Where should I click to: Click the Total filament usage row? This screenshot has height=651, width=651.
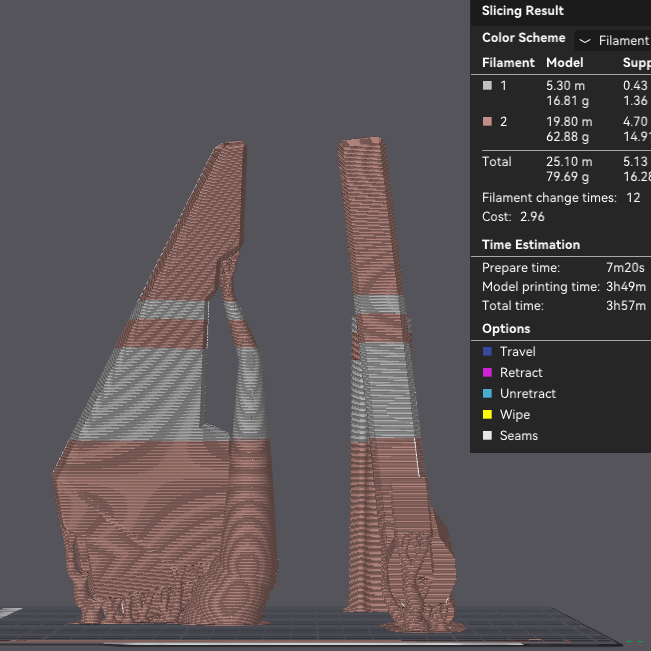pyautogui.click(x=497, y=162)
